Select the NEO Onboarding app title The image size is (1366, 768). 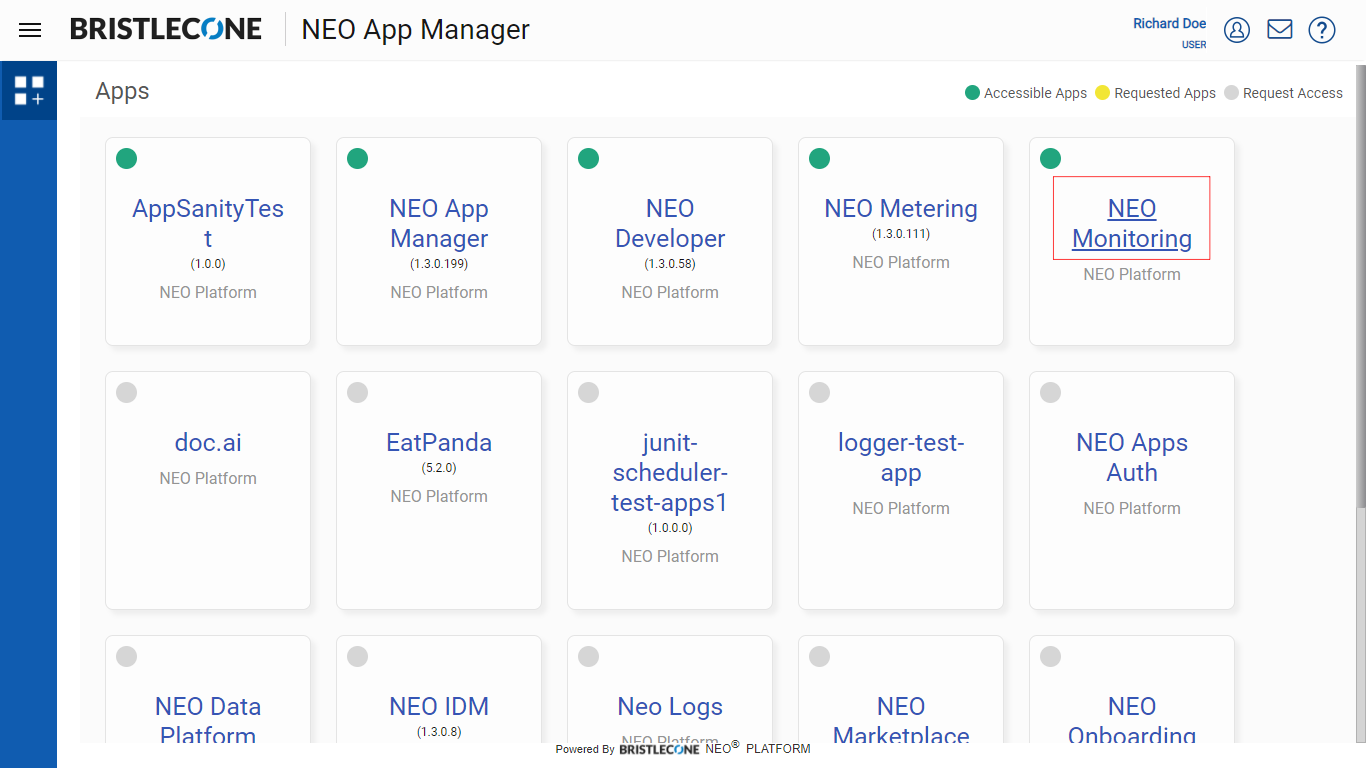click(1132, 721)
